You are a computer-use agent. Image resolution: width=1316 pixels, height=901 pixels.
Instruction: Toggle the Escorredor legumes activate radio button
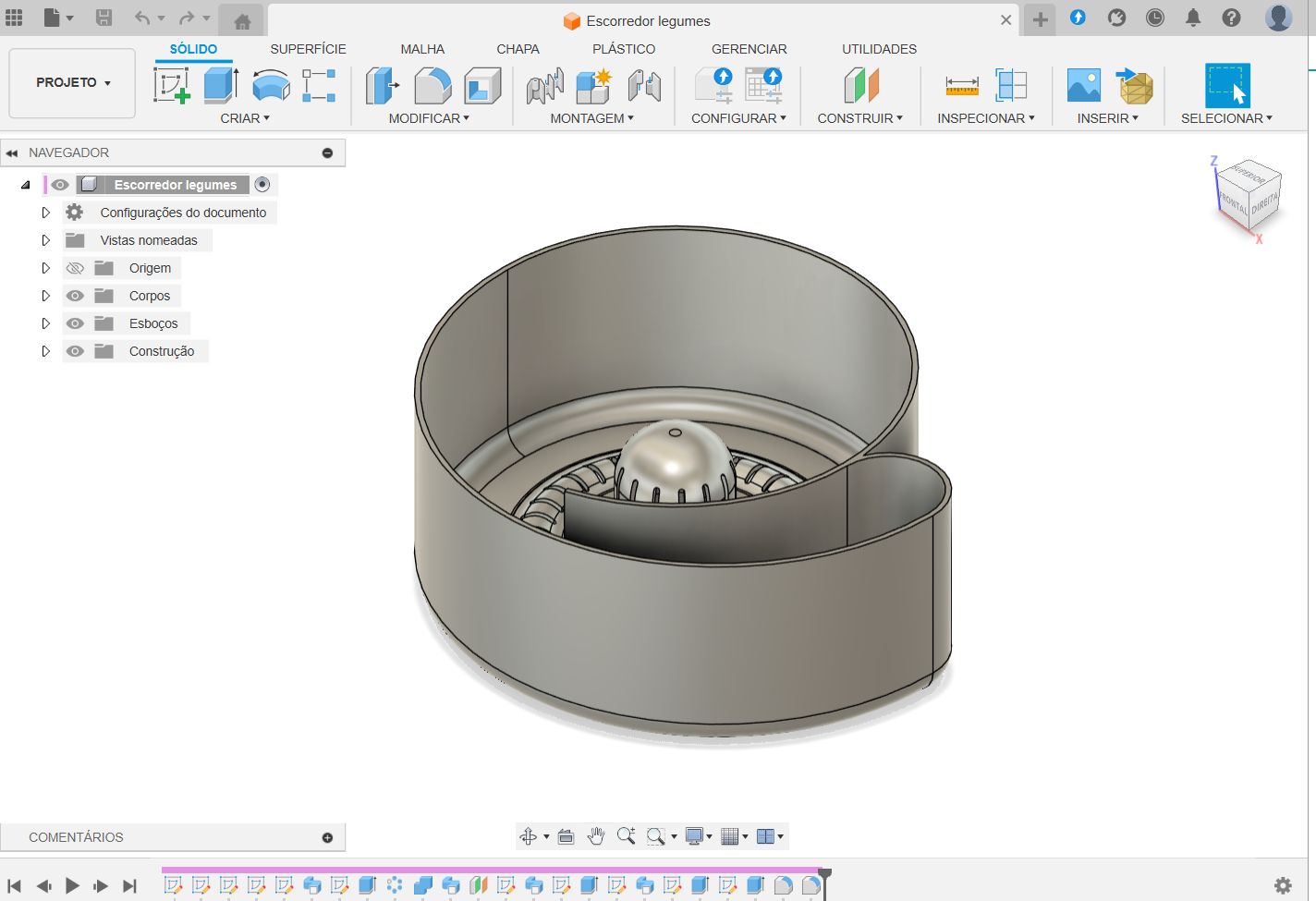(x=262, y=185)
